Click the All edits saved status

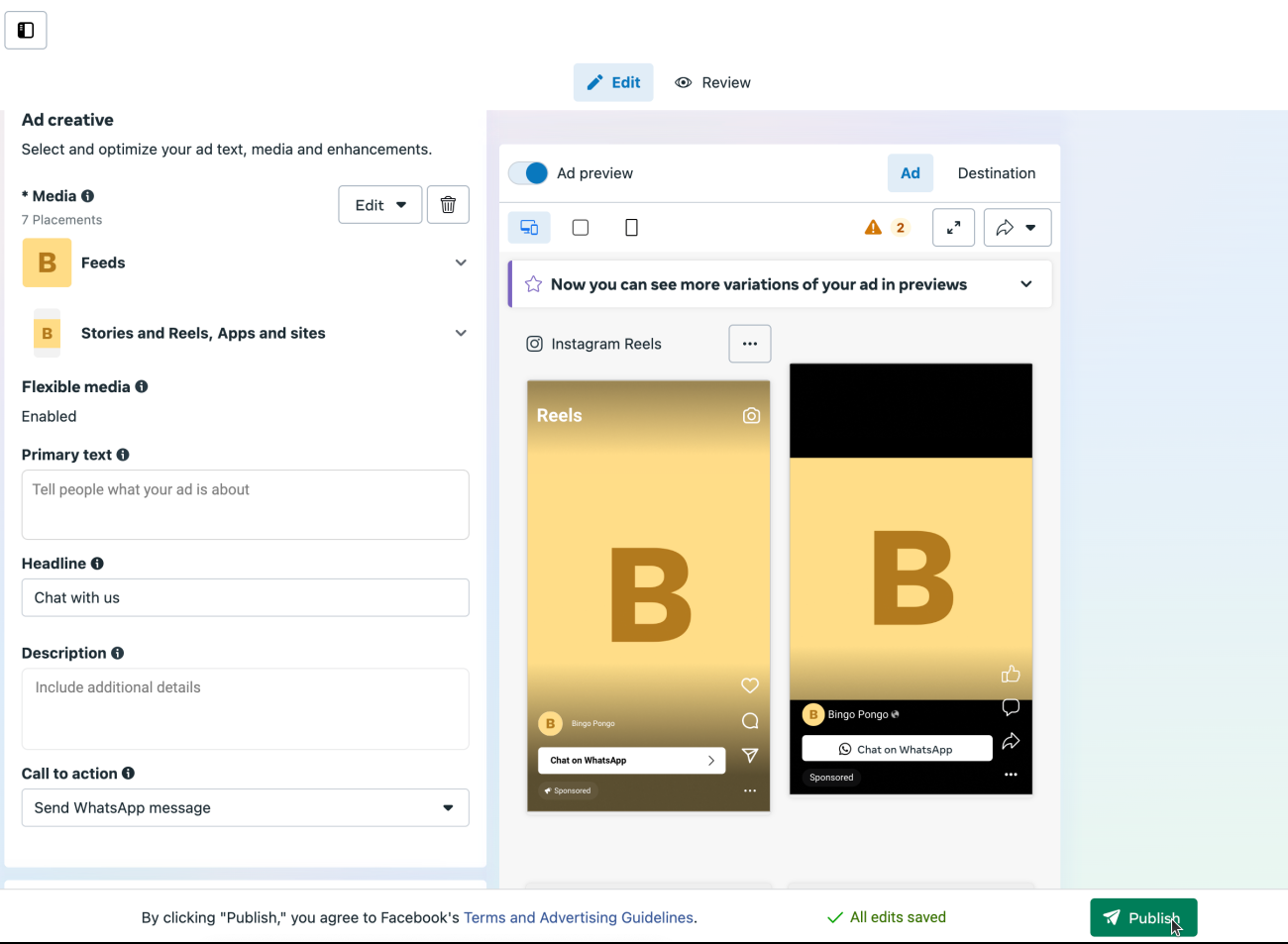[x=887, y=917]
